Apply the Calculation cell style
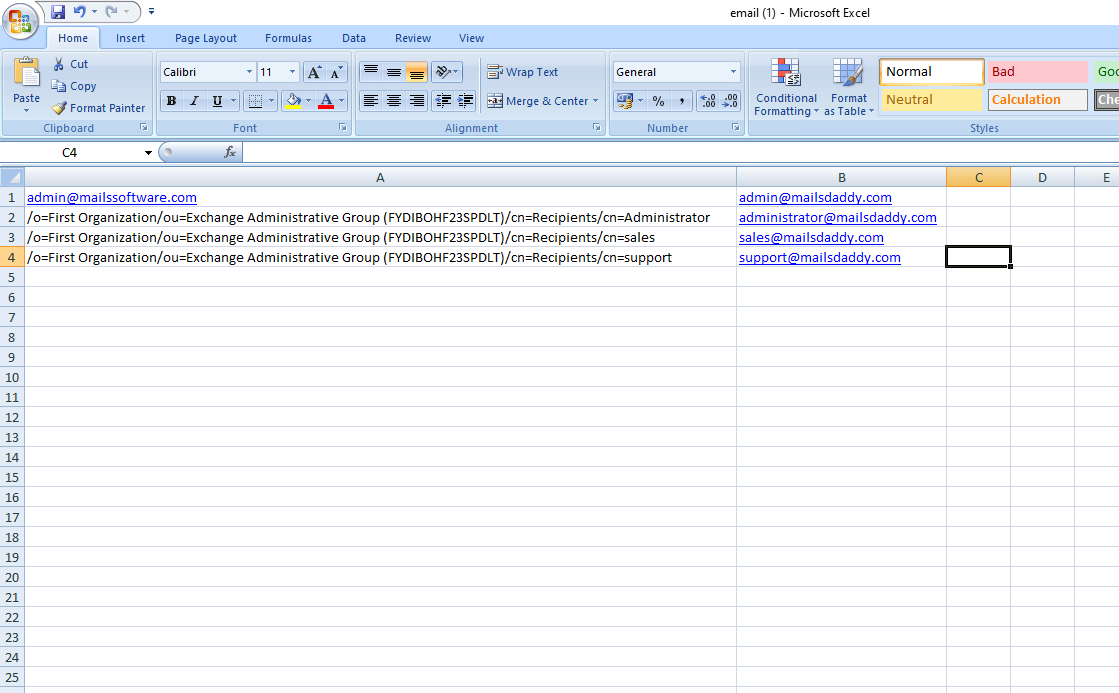This screenshot has height=693, width=1119. pyautogui.click(x=1038, y=100)
